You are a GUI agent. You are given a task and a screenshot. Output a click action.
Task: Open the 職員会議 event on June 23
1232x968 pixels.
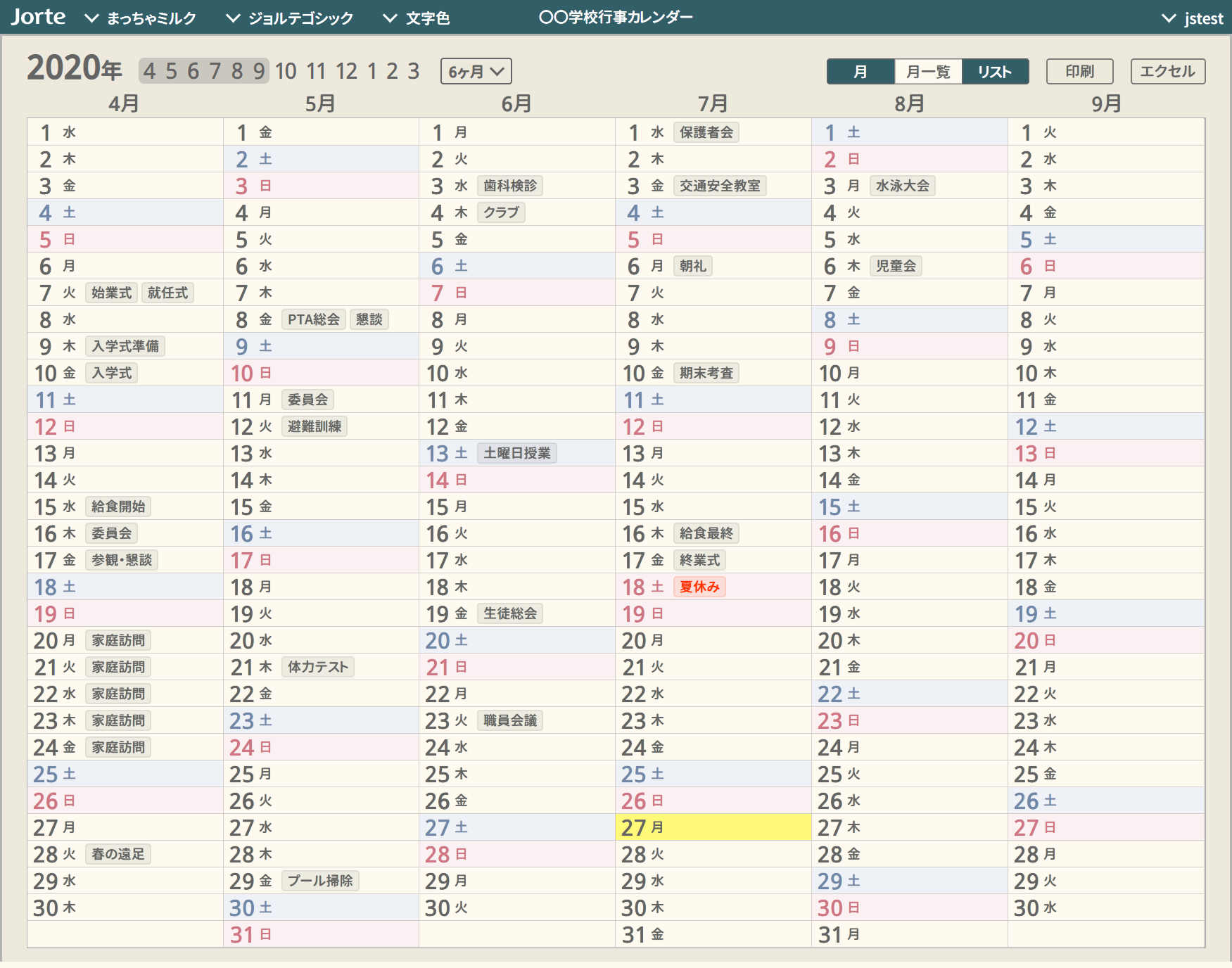tap(510, 720)
